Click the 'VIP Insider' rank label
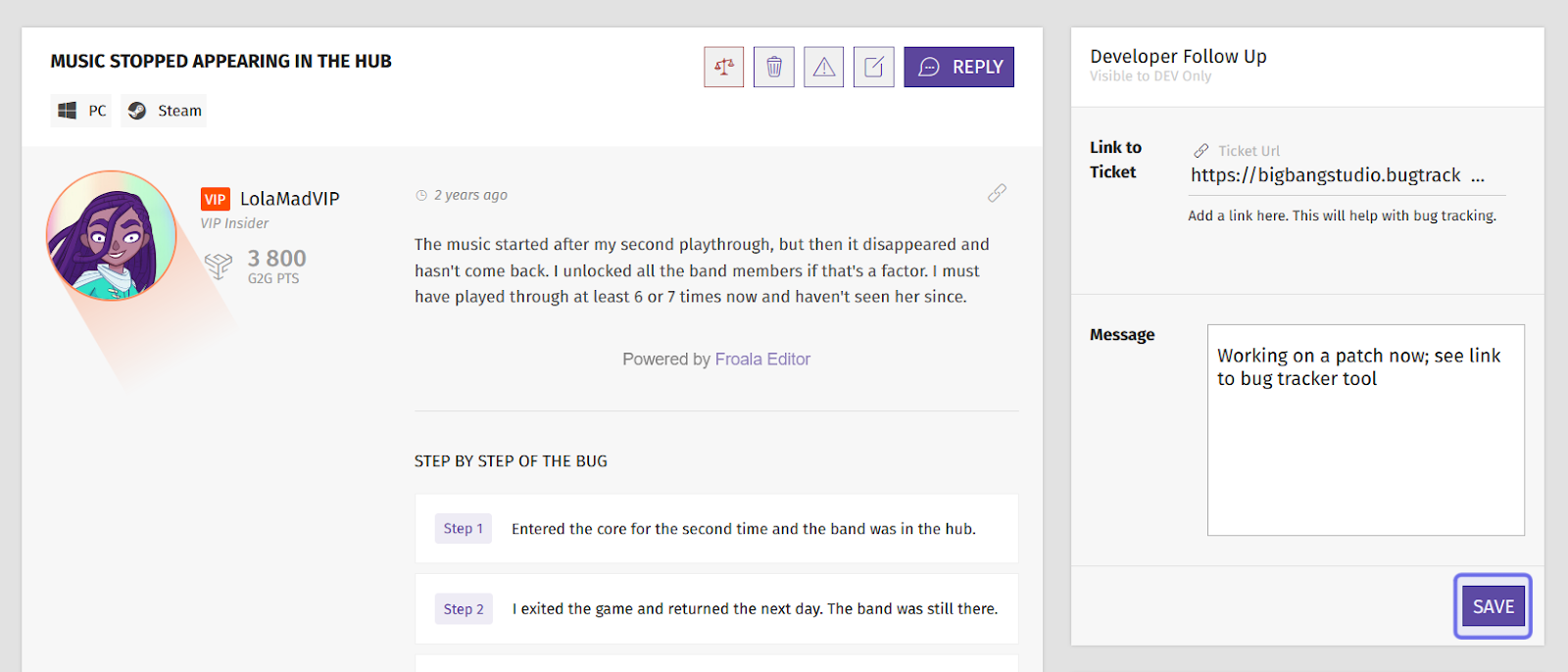This screenshot has height=672, width=1568. click(234, 223)
